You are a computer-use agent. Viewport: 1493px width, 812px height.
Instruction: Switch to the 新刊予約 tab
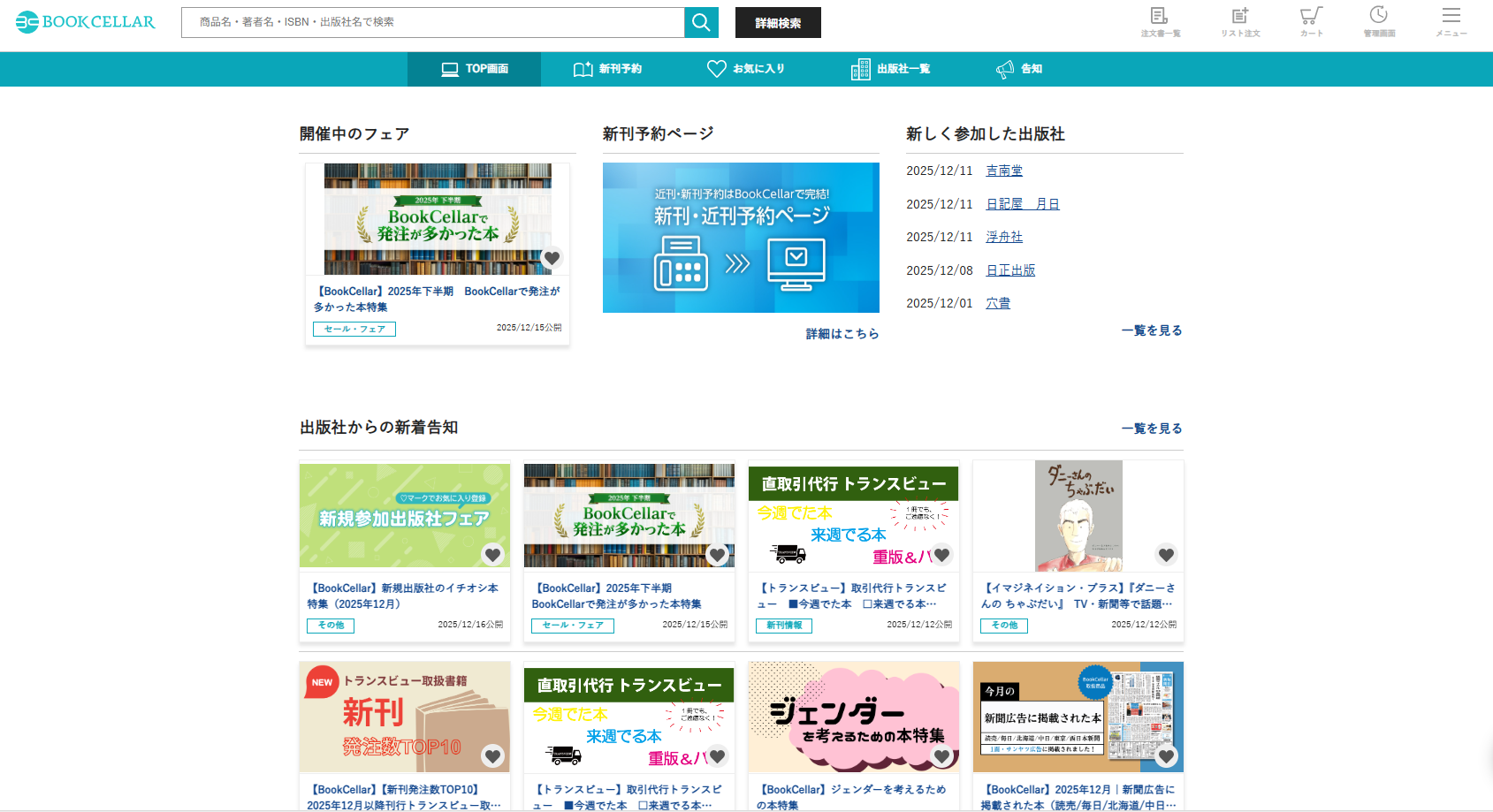(608, 69)
